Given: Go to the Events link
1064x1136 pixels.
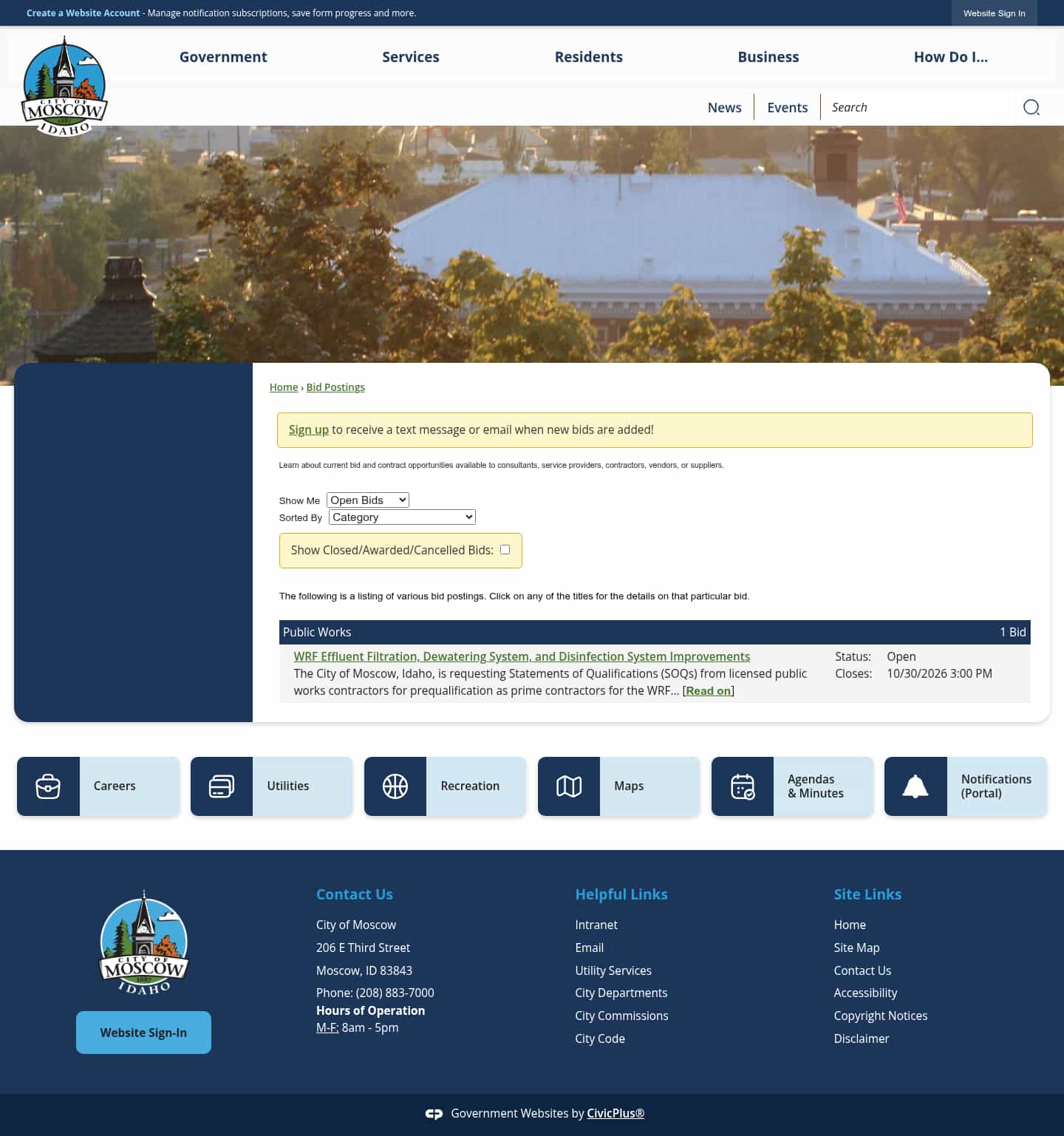Looking at the screenshot, I should click(x=788, y=107).
